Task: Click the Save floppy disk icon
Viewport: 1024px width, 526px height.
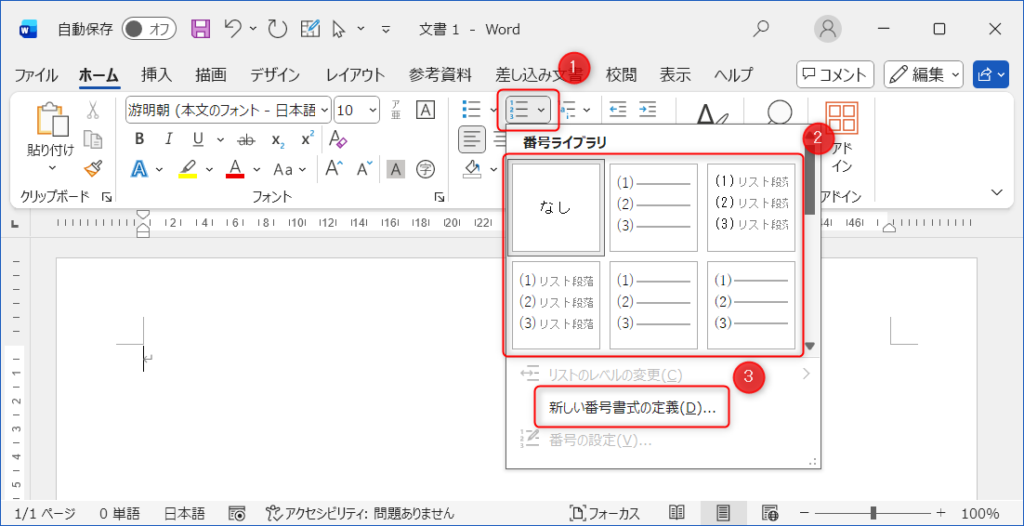Action: click(200, 29)
